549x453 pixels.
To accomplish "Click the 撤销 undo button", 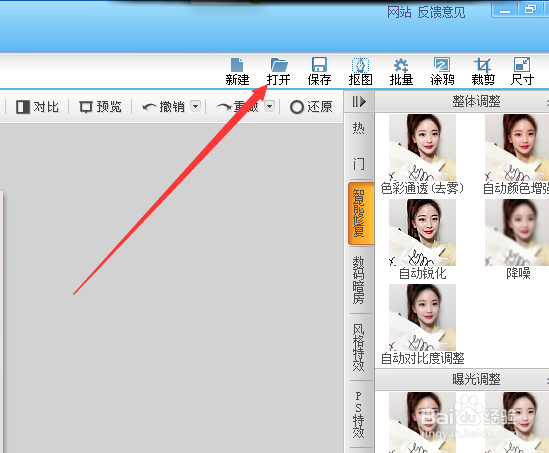I will (x=164, y=107).
